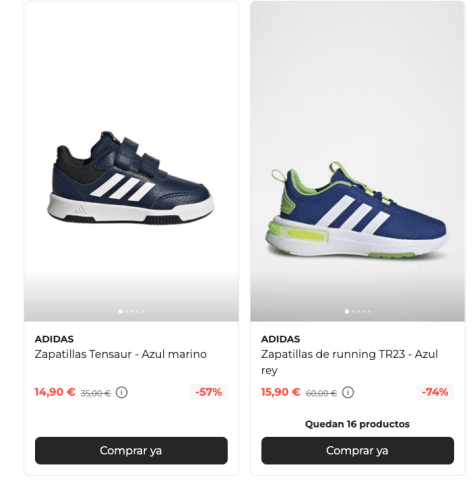The image size is (475, 482).
Task: Select first carousel dot on TR23 image
Action: tap(347, 311)
